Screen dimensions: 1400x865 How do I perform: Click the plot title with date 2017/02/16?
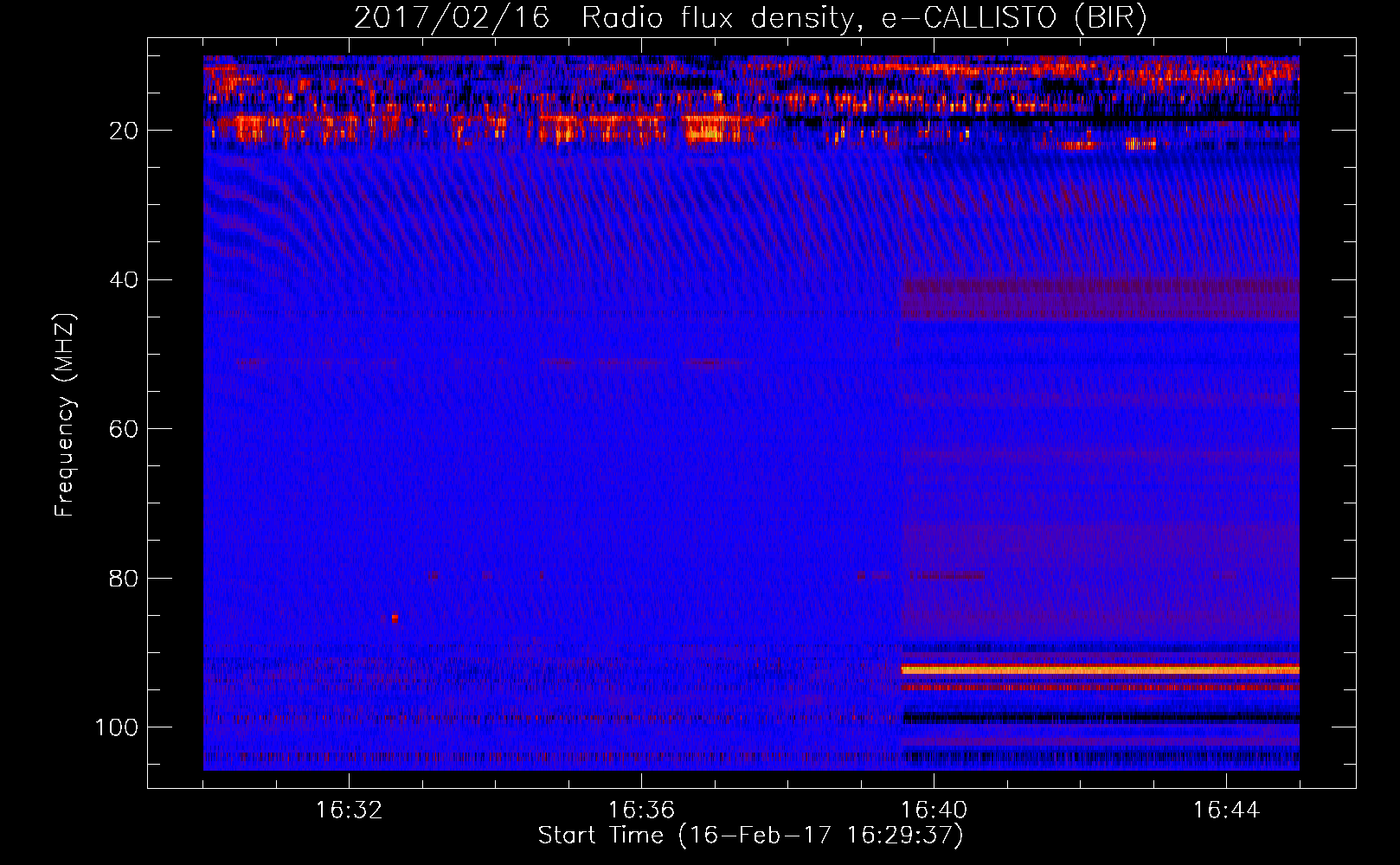750,18
